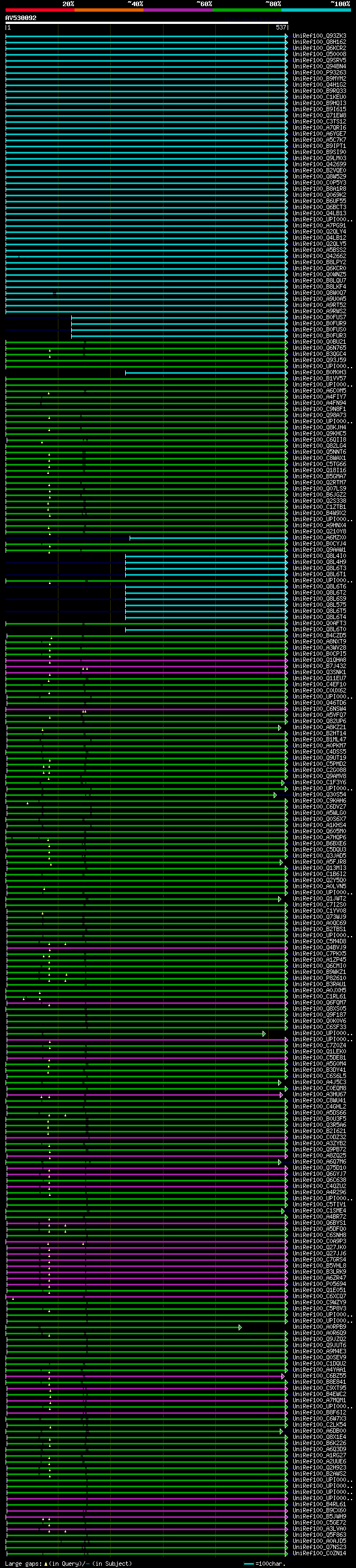The height and width of the screenshot is (1568, 356).
Task: Select label UniRef100_A5BSS2
Action: pyautogui.click(x=319, y=250)
